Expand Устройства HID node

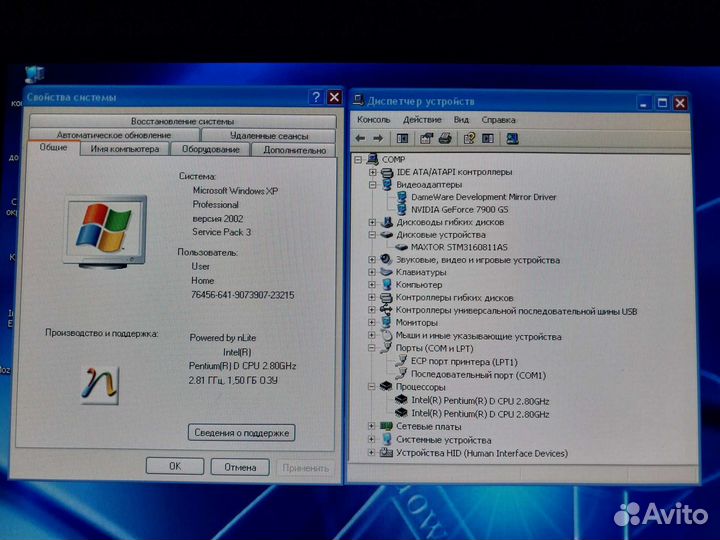(371, 453)
